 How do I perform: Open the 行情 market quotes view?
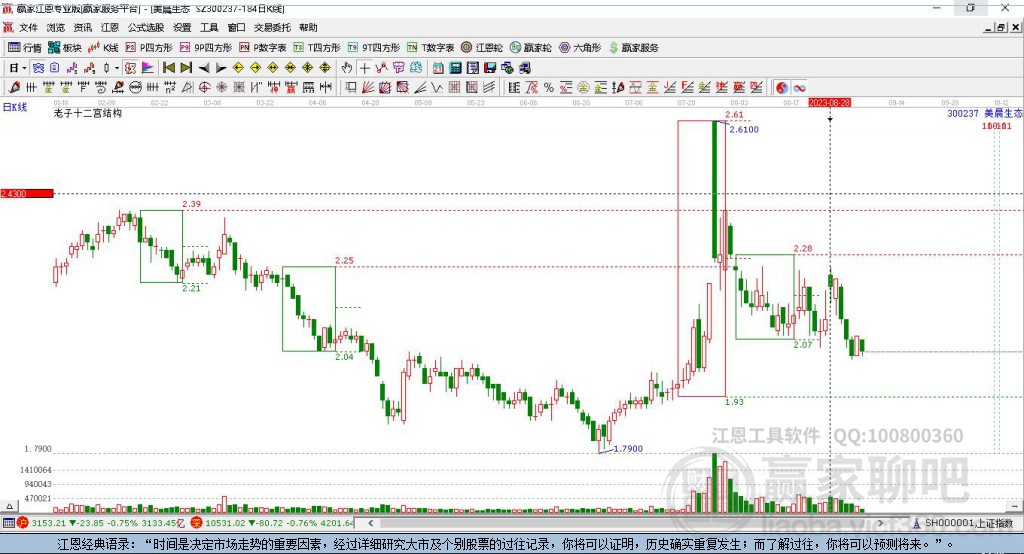25,48
